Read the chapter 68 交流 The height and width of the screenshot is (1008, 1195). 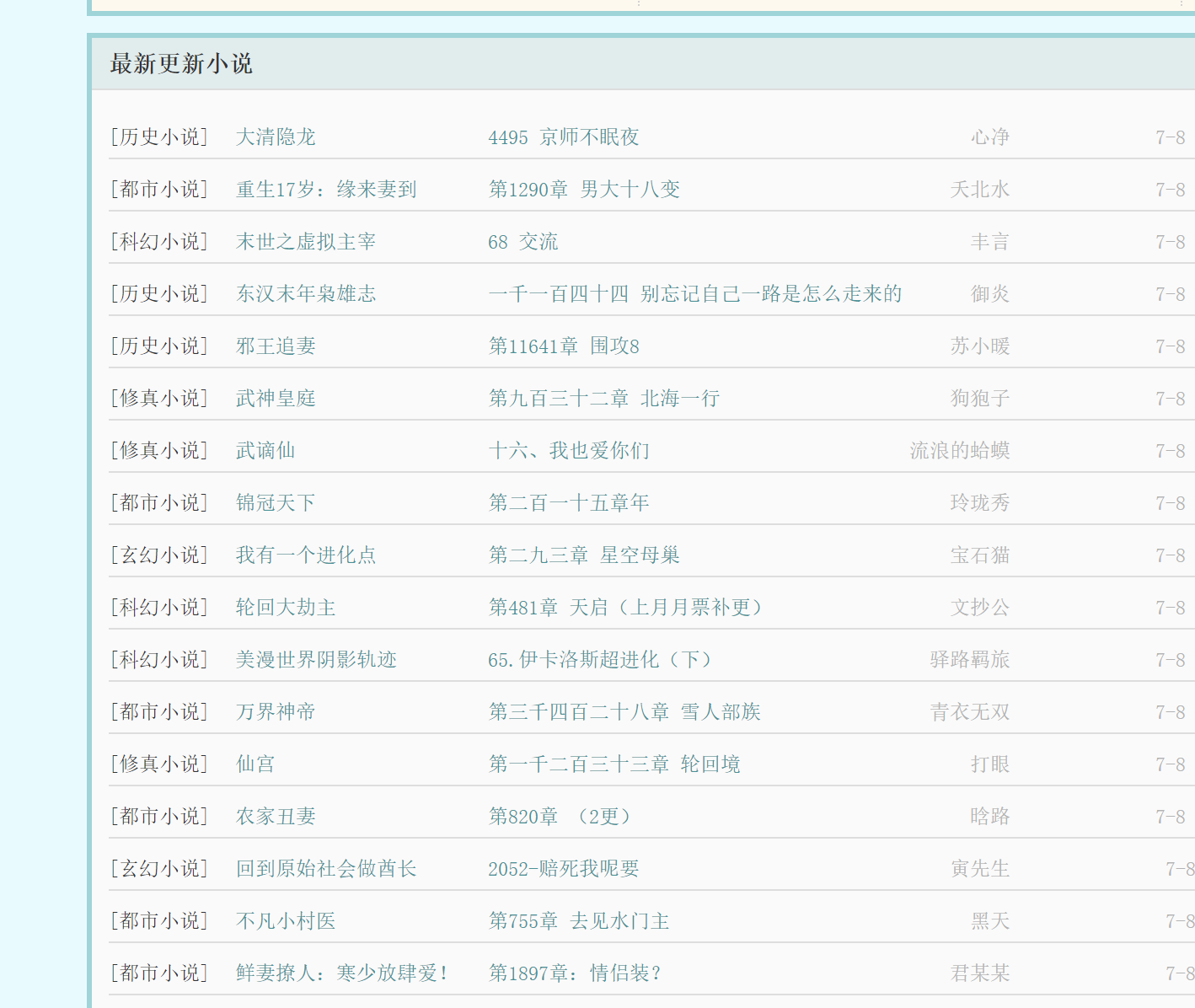(x=523, y=242)
